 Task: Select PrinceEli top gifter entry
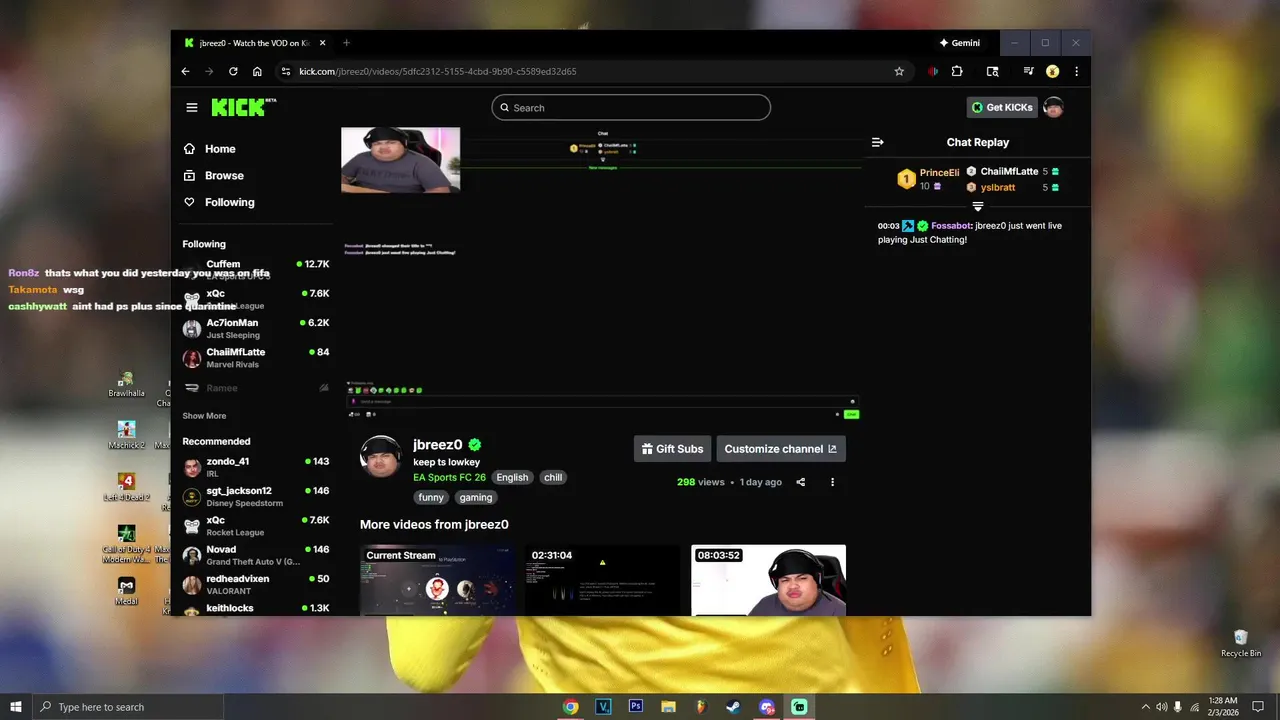pyautogui.click(x=927, y=179)
